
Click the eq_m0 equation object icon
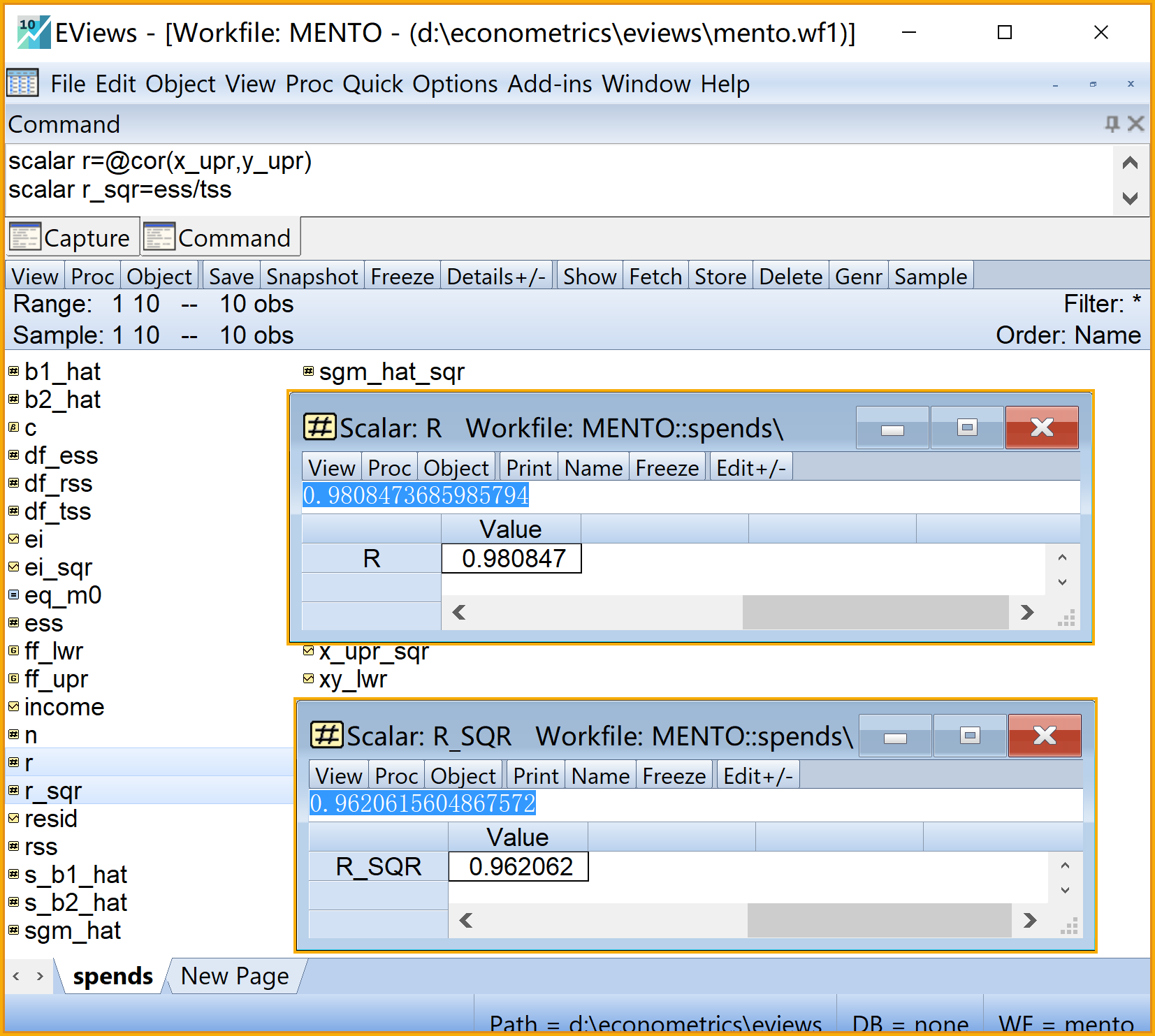[x=13, y=595]
